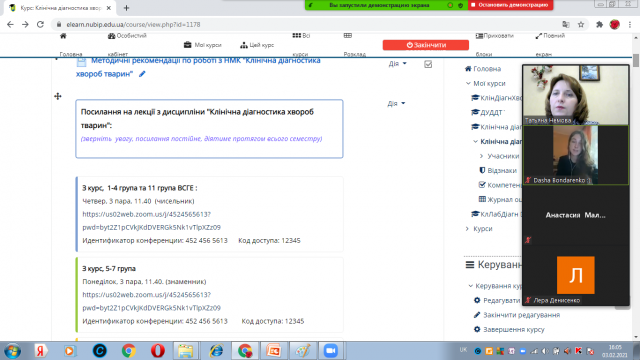640x360 pixels.
Task: Click the translate page icon
Action: pyautogui.click(x=566, y=24)
